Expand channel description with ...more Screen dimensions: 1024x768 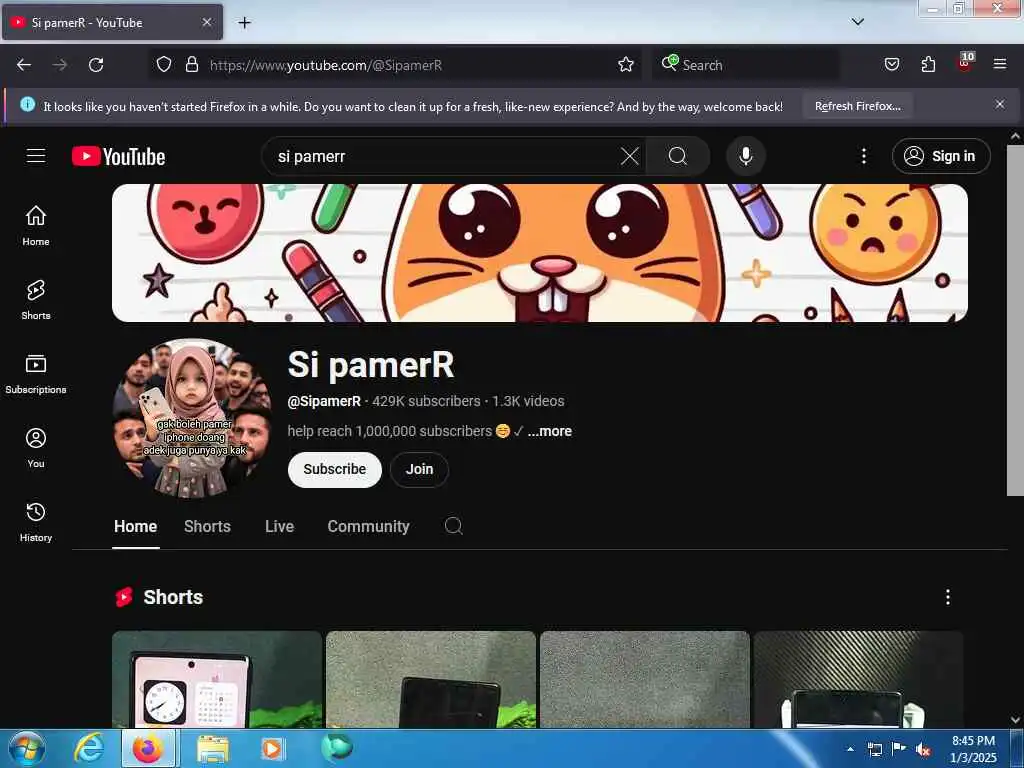549,431
